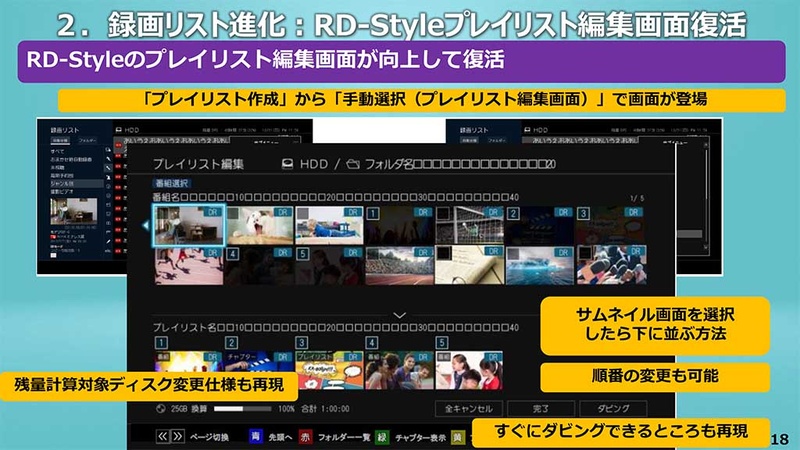Select the プレイリスト comic thumbnail in playlist row
This screenshot has width=800, height=450.
pyautogui.click(x=329, y=370)
